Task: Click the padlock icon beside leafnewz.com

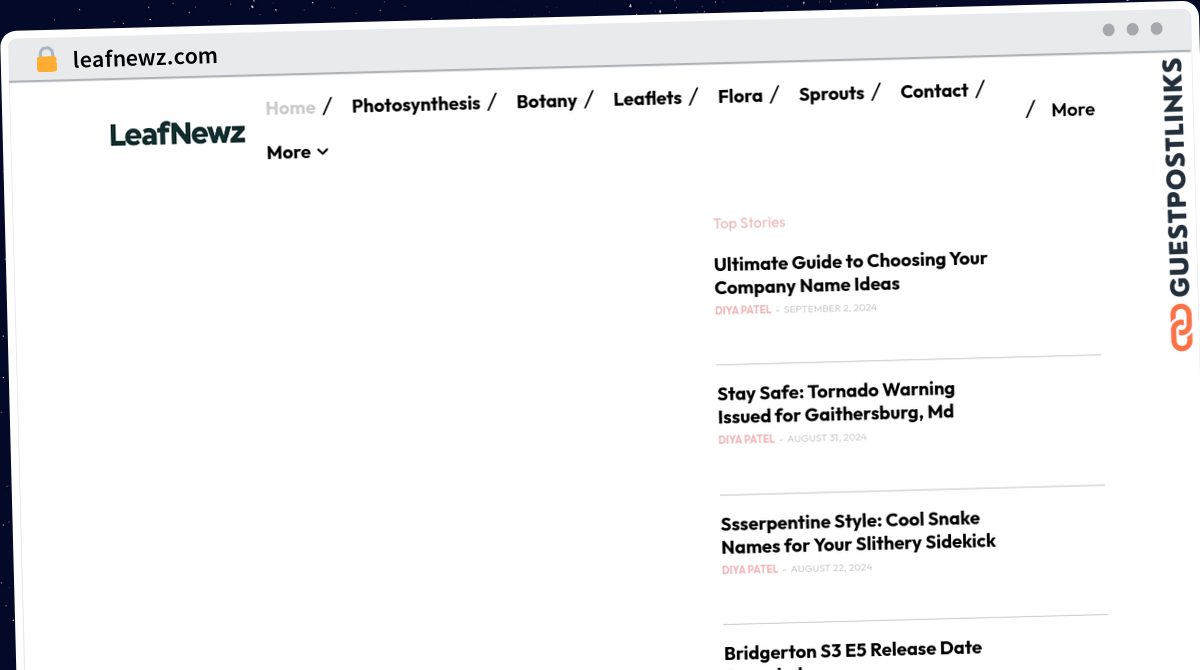Action: coord(47,59)
